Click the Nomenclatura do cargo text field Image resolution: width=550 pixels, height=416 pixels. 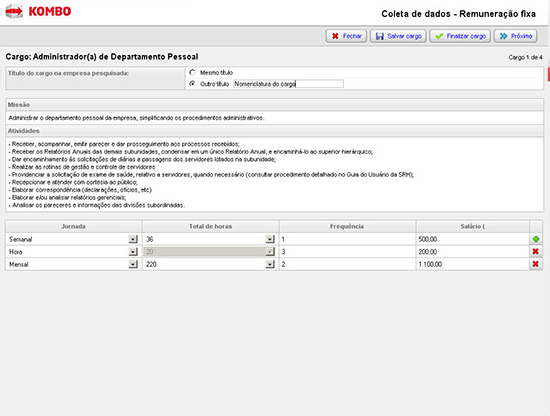point(288,84)
